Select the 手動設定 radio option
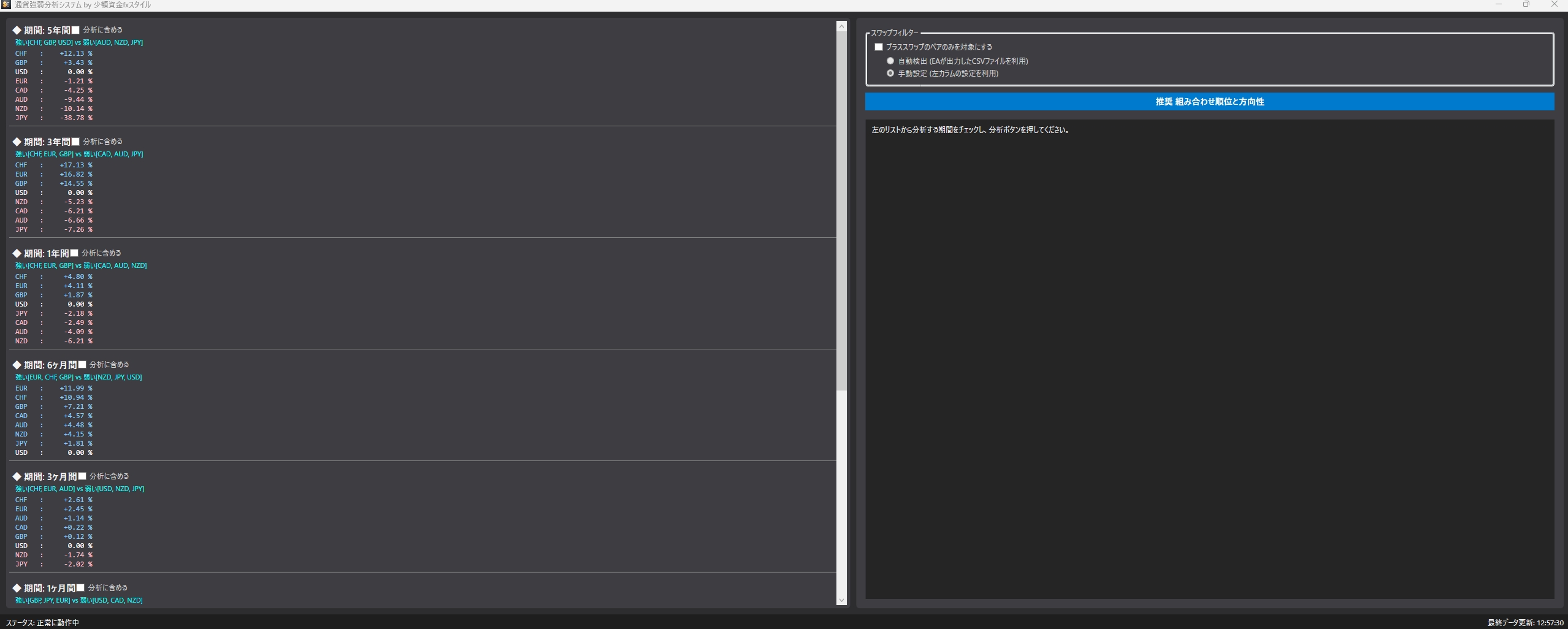Screen dimensions: 1568x629 point(890,73)
